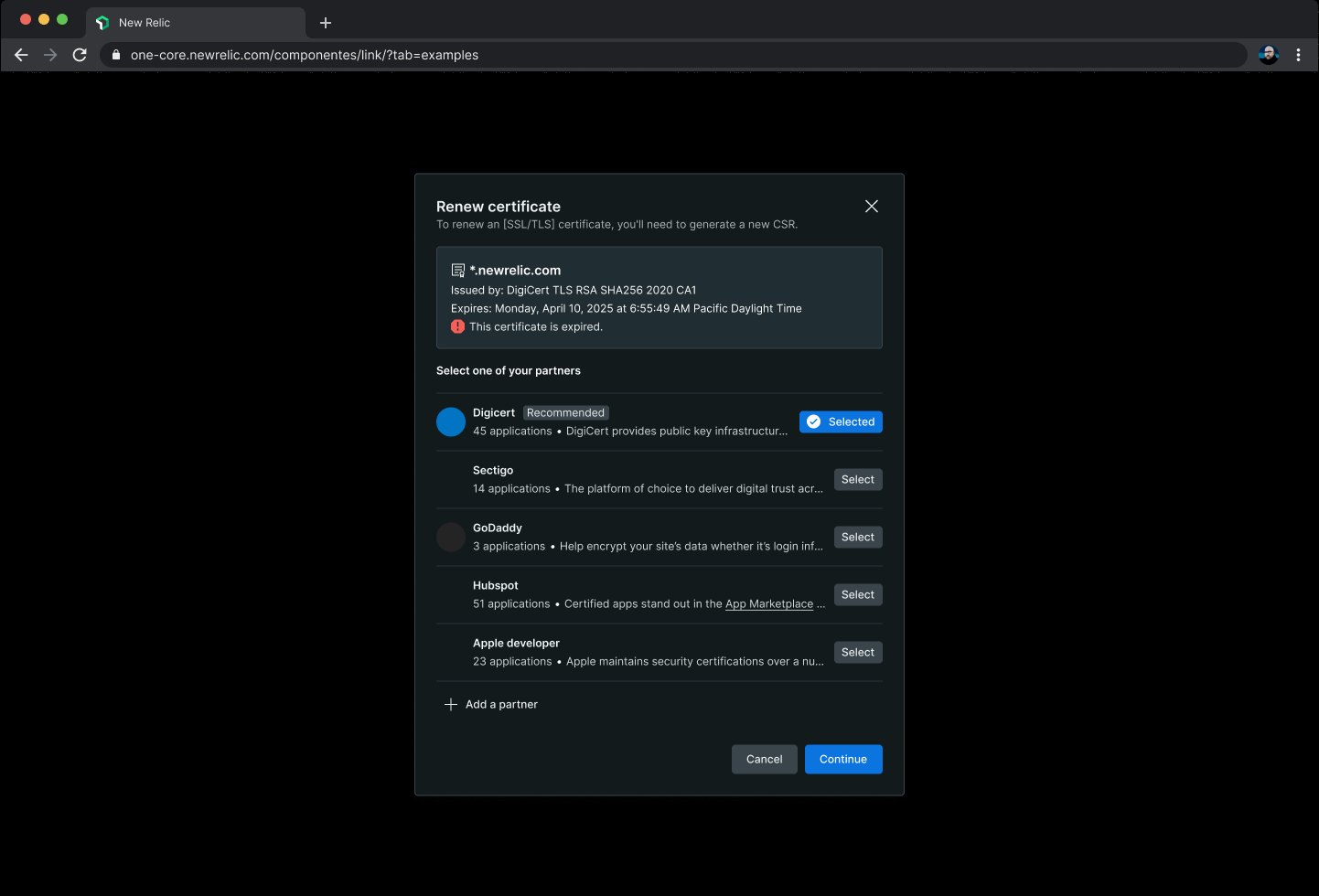This screenshot has height=896, width=1319.
Task: Click the 'Select one of your partners' heading
Action: click(x=509, y=370)
